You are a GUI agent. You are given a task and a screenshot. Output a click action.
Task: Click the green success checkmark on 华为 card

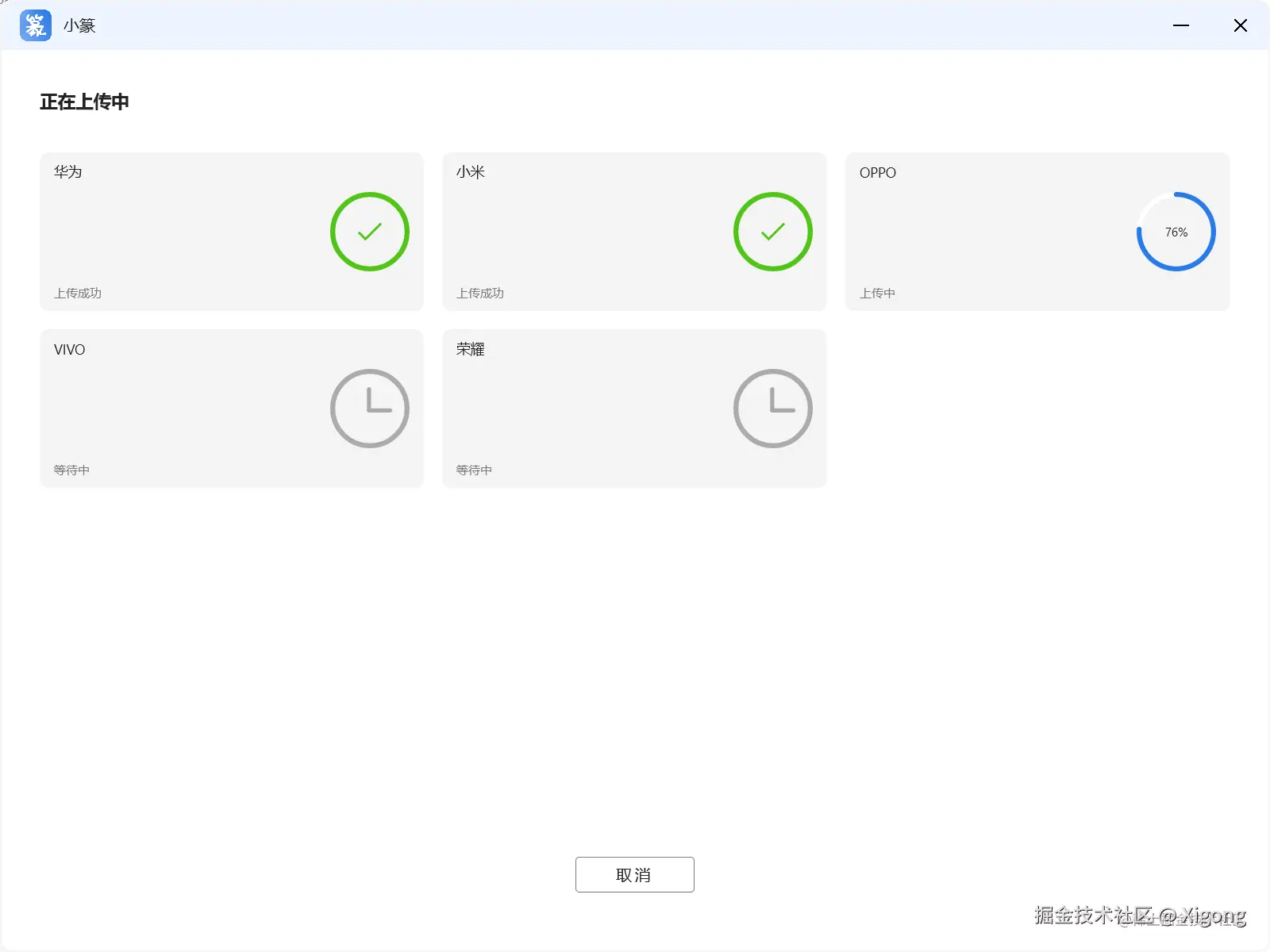point(370,232)
